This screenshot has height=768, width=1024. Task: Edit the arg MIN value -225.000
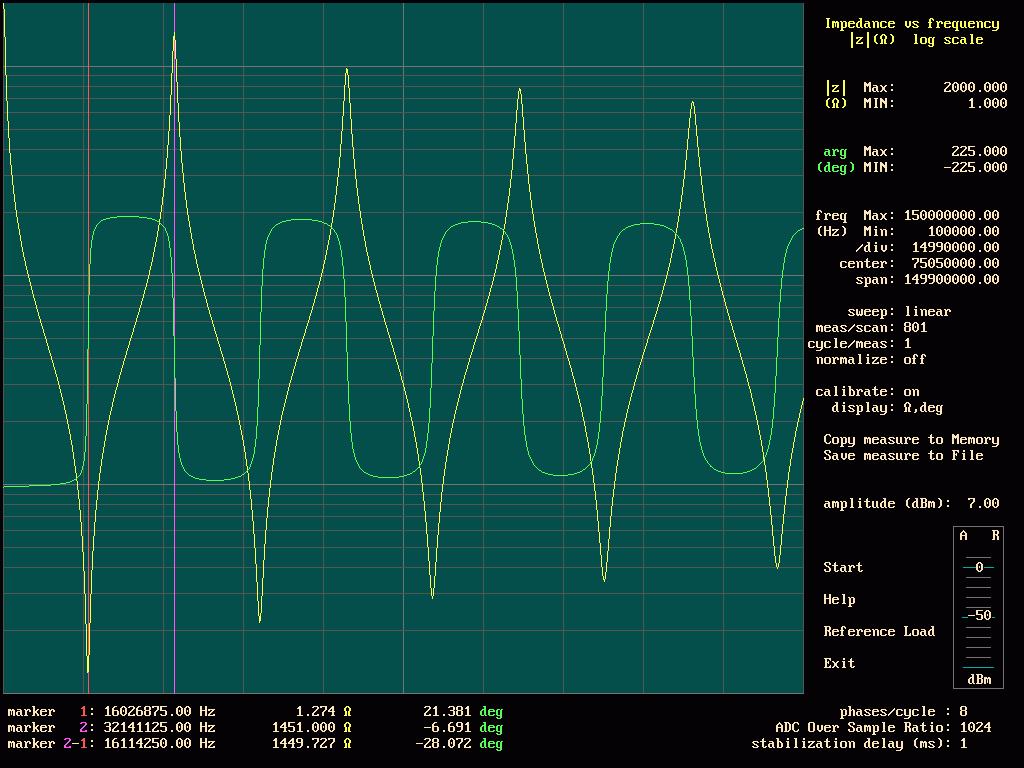pyautogui.click(x=975, y=167)
